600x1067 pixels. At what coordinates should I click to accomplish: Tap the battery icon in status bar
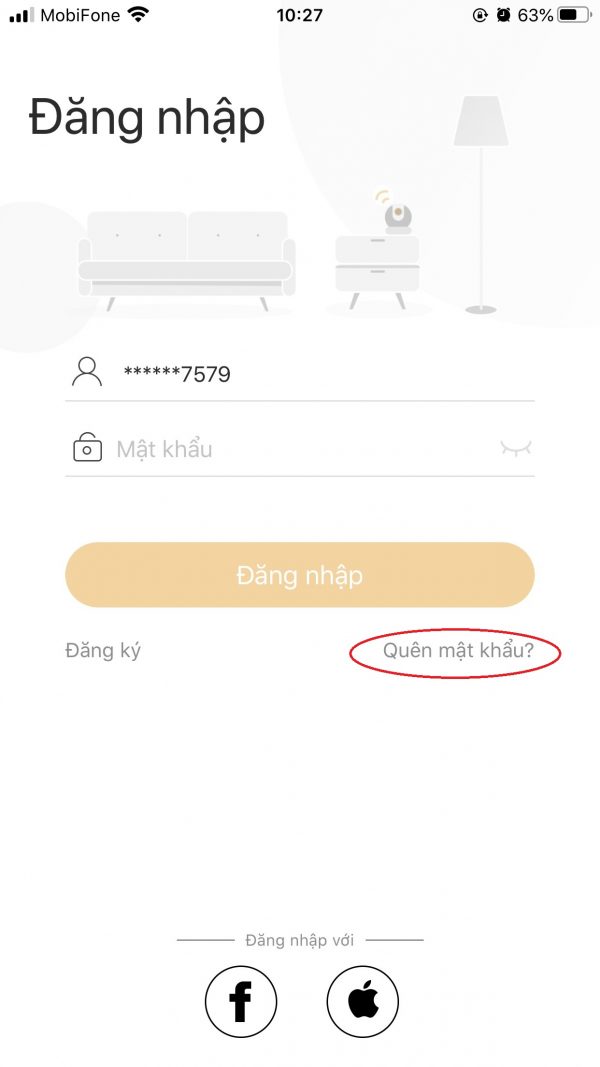pyautogui.click(x=573, y=15)
